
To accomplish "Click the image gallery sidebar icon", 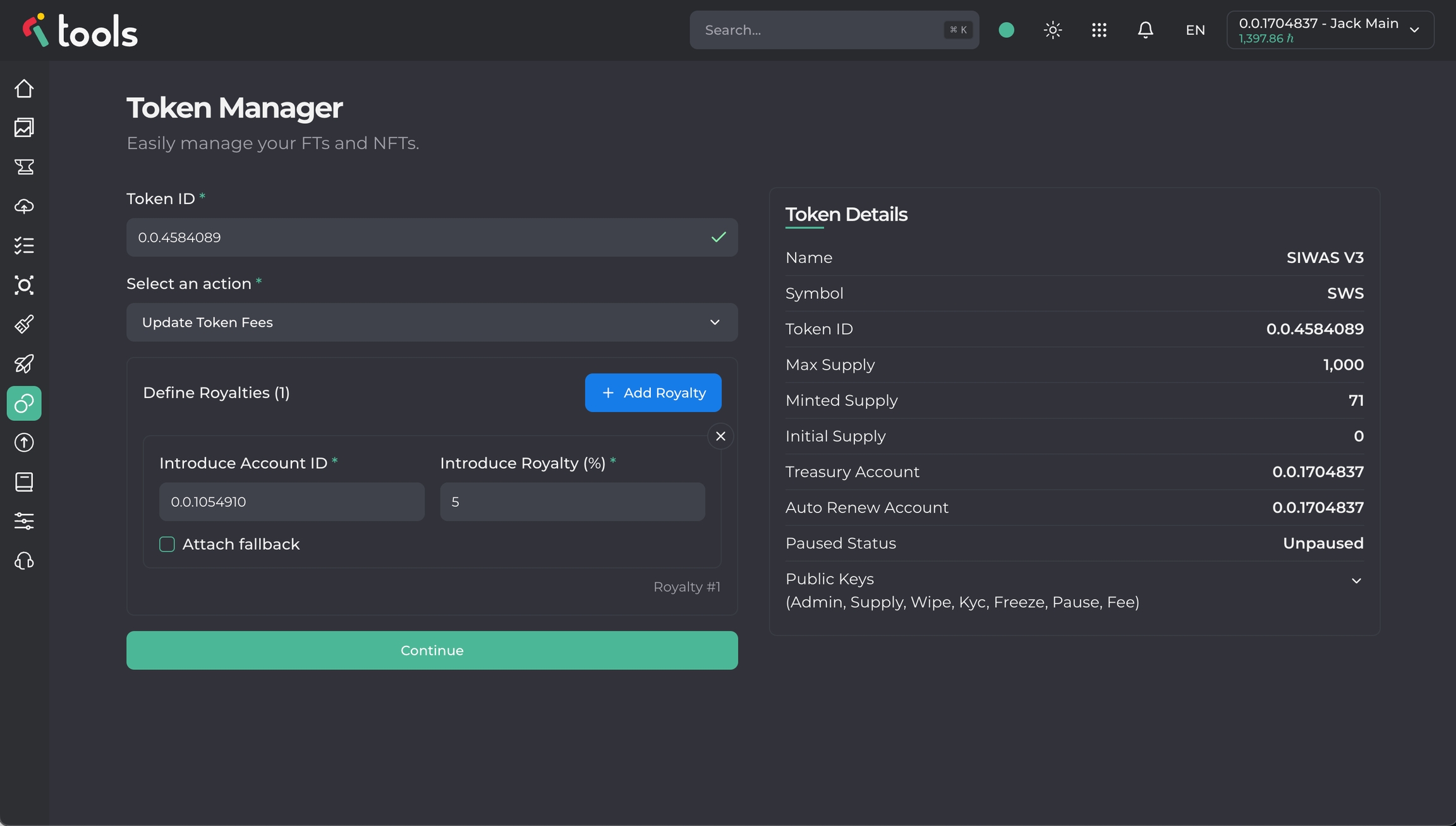I will [x=24, y=128].
